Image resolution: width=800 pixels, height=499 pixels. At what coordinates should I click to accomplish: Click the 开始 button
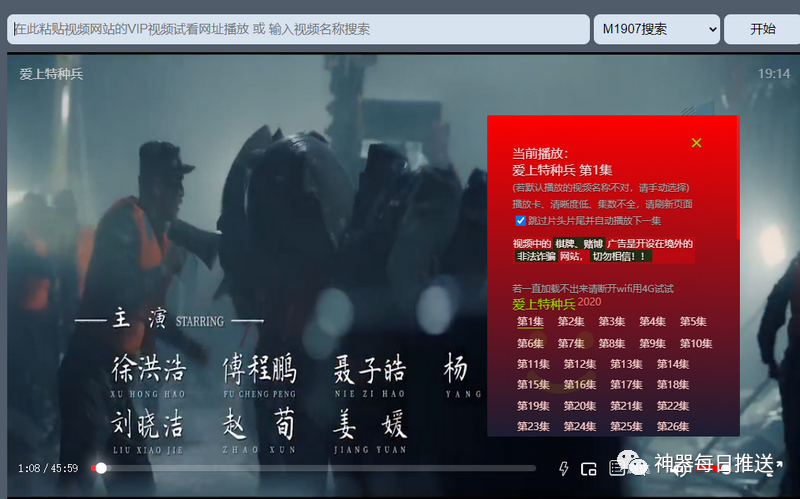point(762,29)
